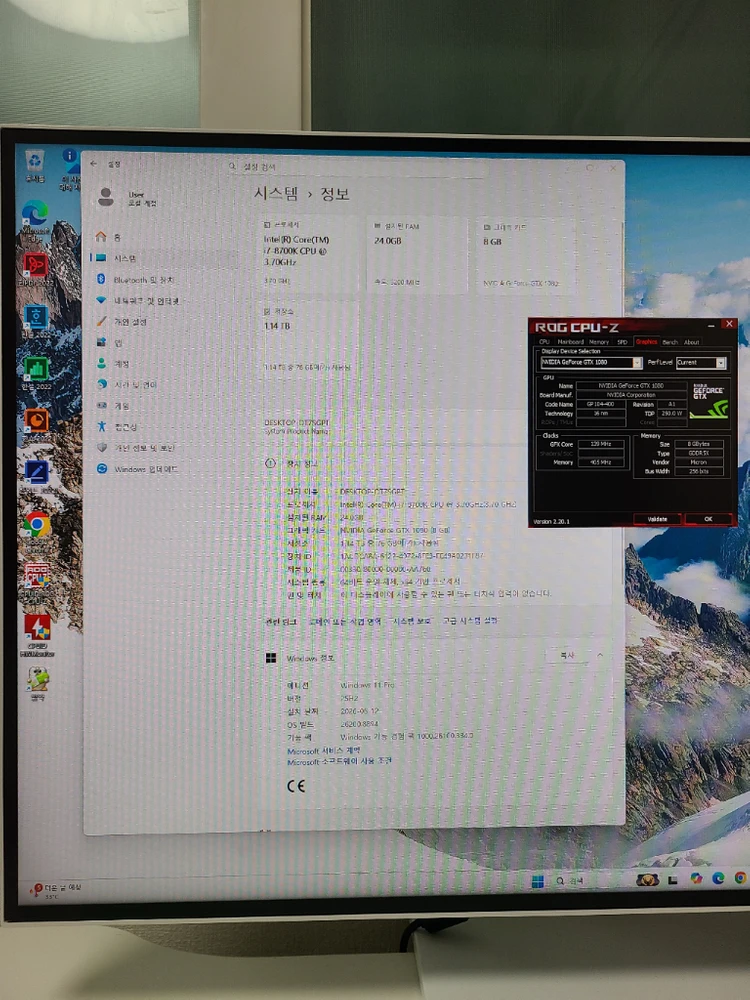Viewport: 750px width, 1000px height.
Task: Switch to the Bench tab in CPU-Z
Action: coord(670,342)
